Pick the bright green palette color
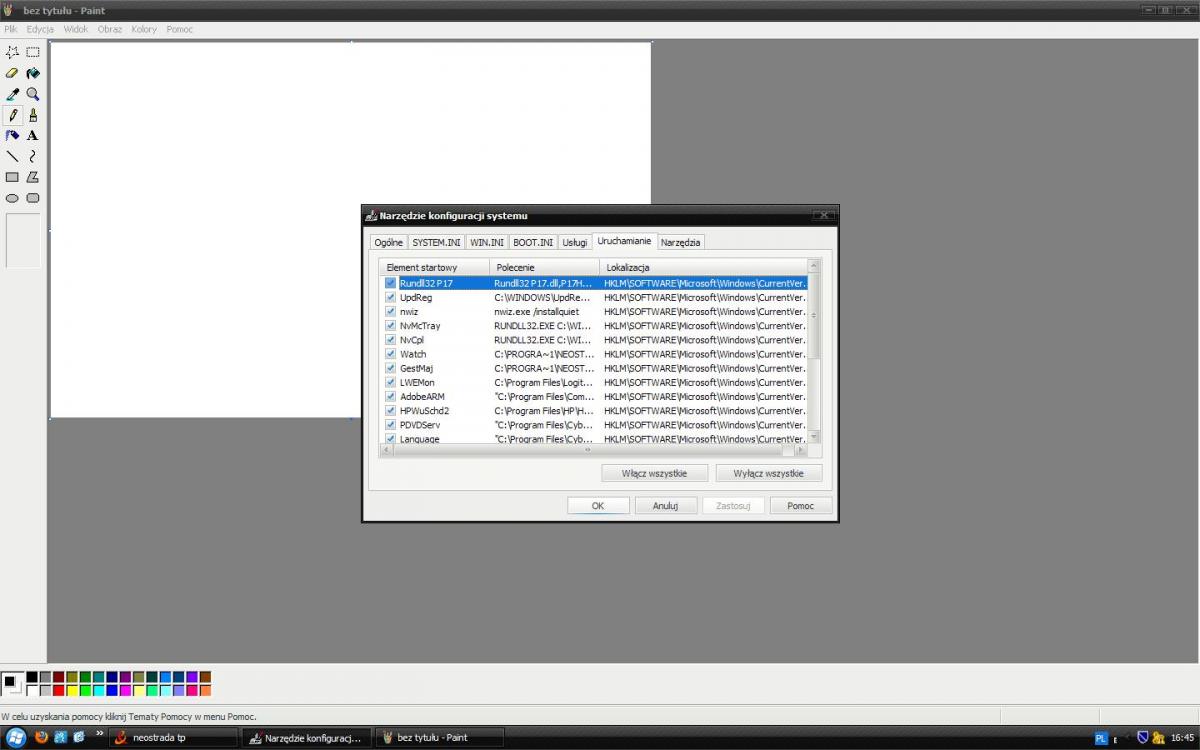The width and height of the screenshot is (1200, 750). pyautogui.click(x=86, y=690)
